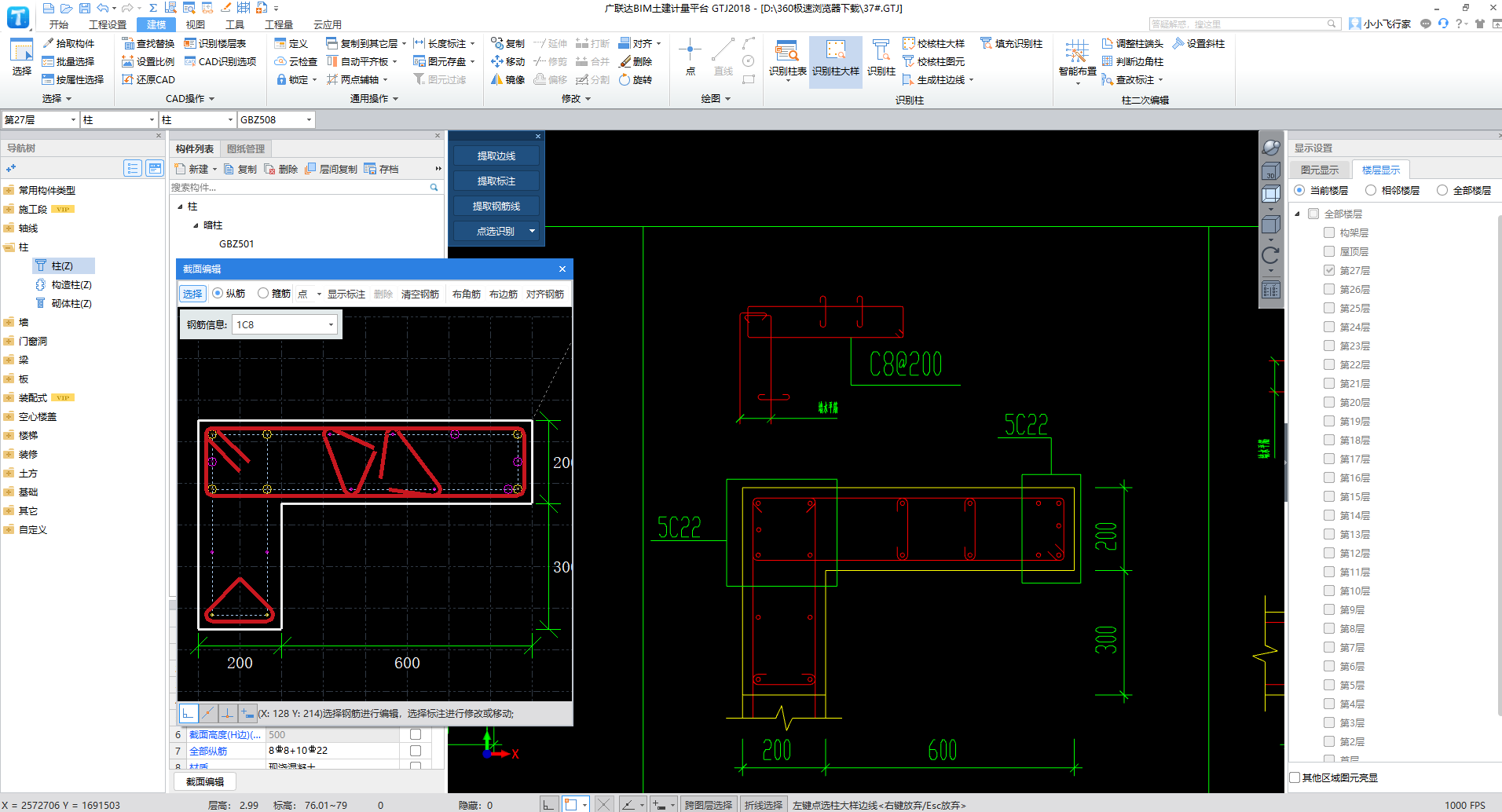The image size is (1502, 812).
Task: Open the 云应用 ribbon tab
Action: [328, 24]
